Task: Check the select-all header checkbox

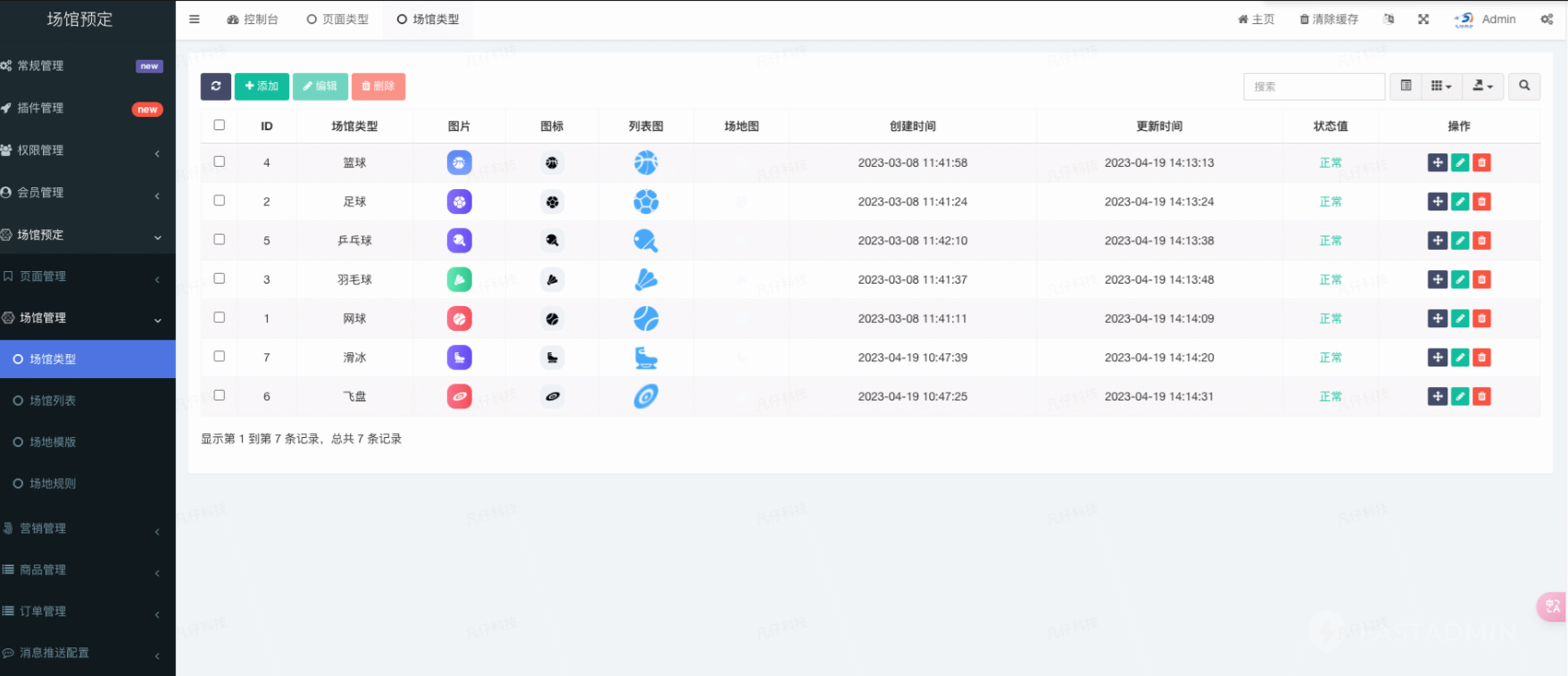Action: pos(220,126)
